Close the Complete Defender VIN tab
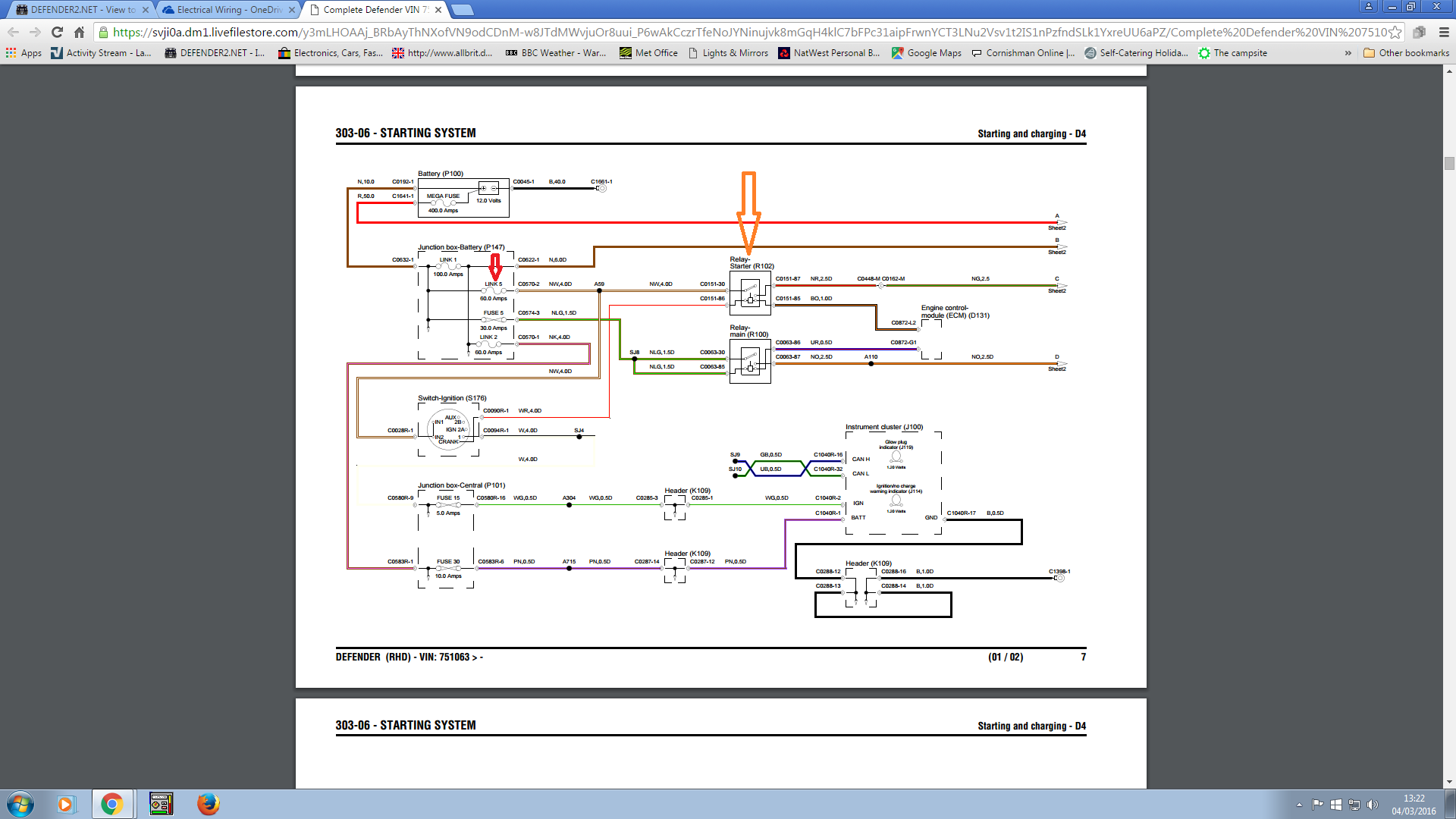The image size is (1456, 819). (x=438, y=10)
